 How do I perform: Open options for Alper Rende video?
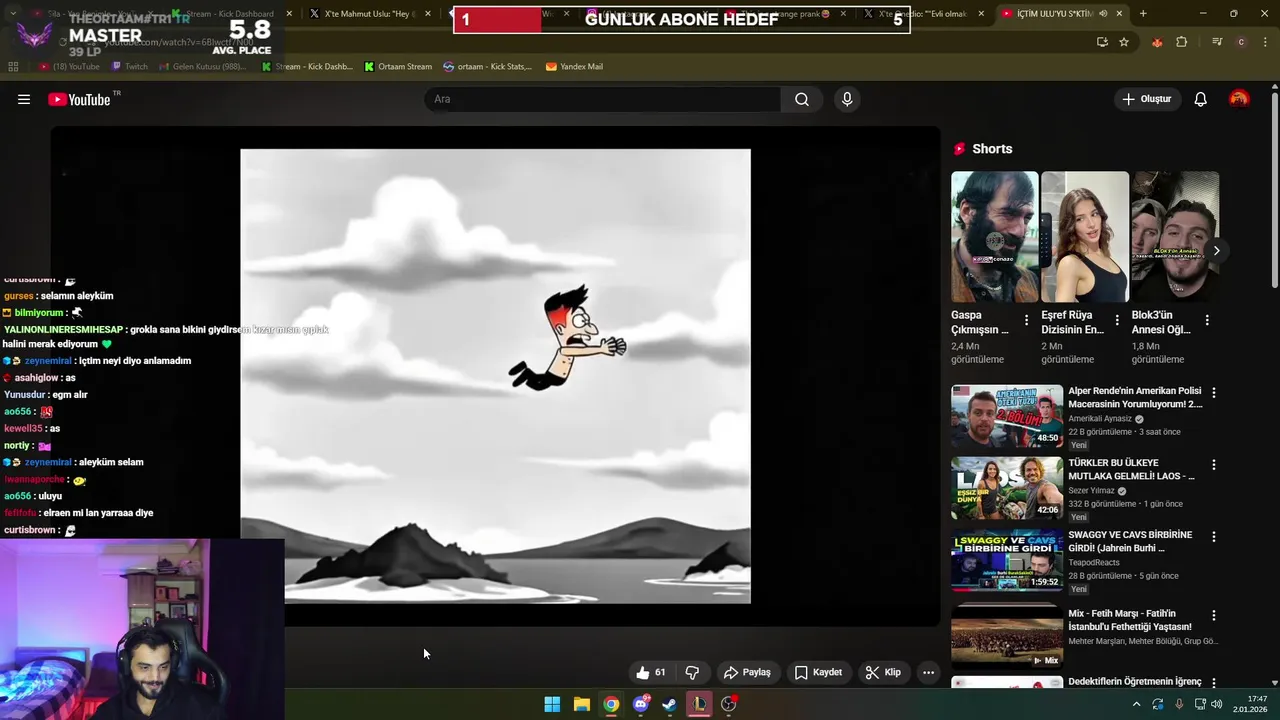tap(1214, 393)
